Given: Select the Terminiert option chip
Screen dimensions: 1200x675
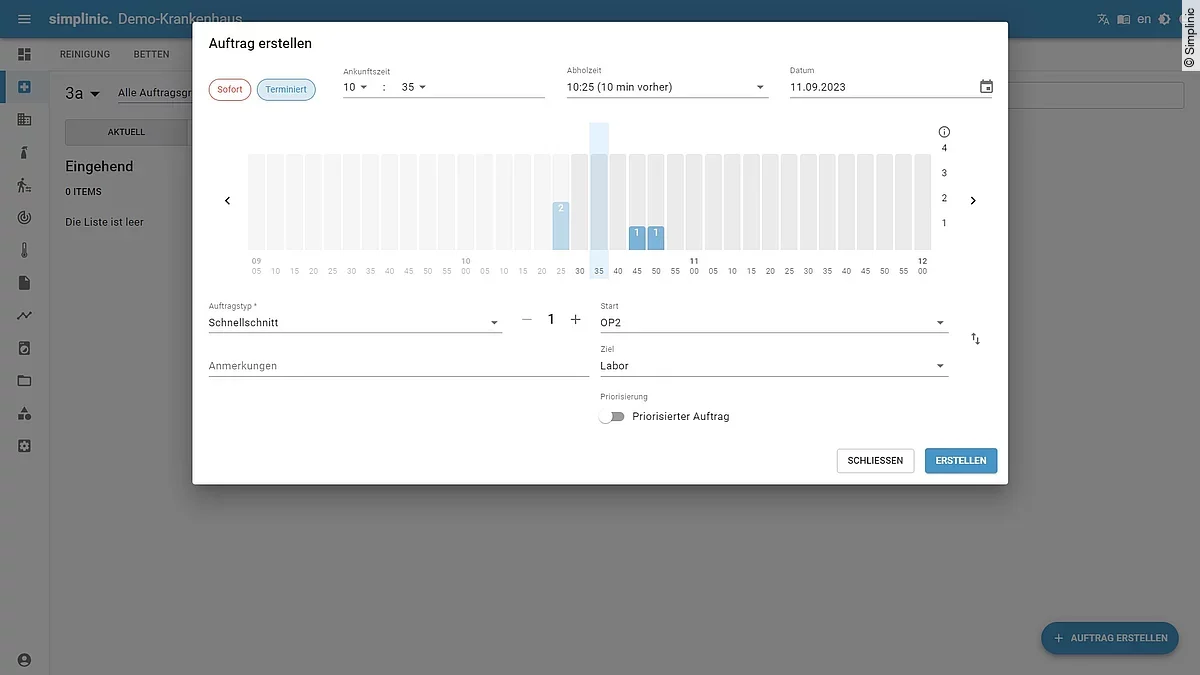Looking at the screenshot, I should [286, 90].
